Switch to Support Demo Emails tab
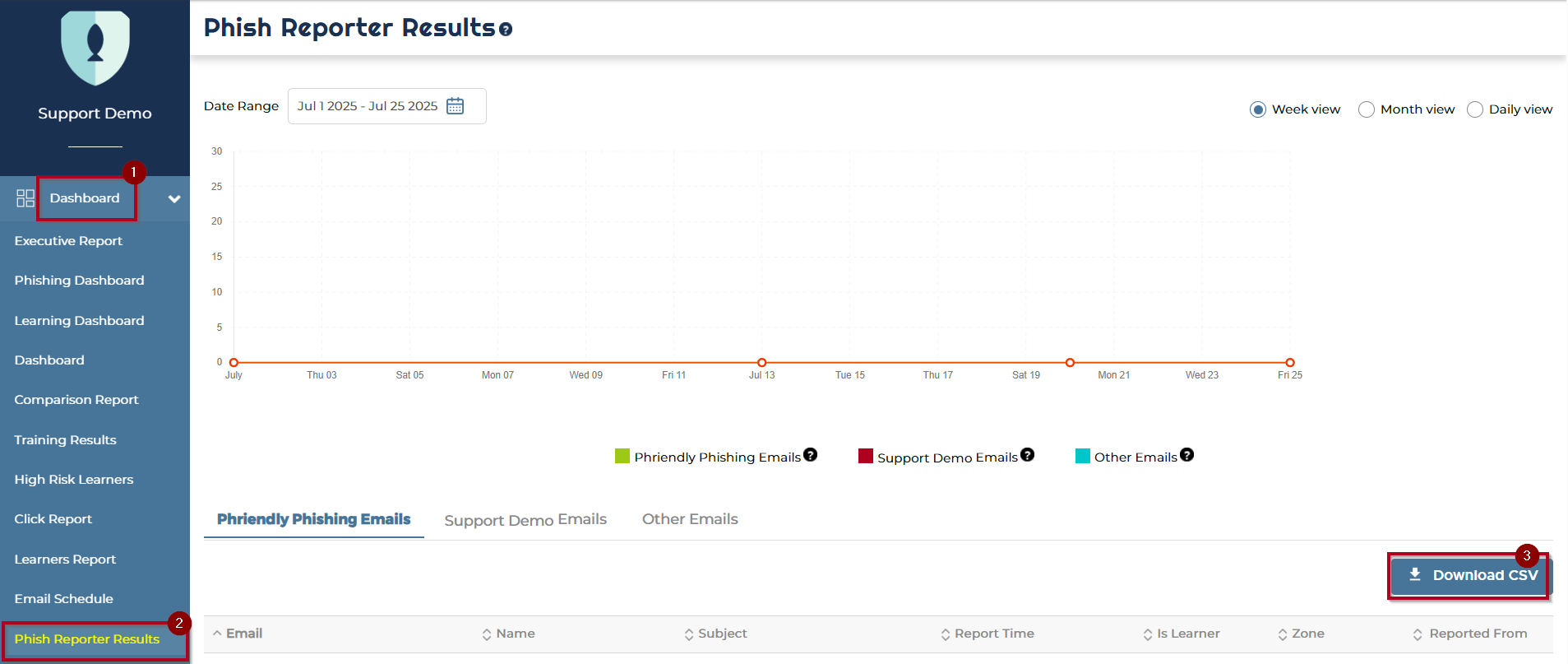The width and height of the screenshot is (1568, 664). (525, 520)
